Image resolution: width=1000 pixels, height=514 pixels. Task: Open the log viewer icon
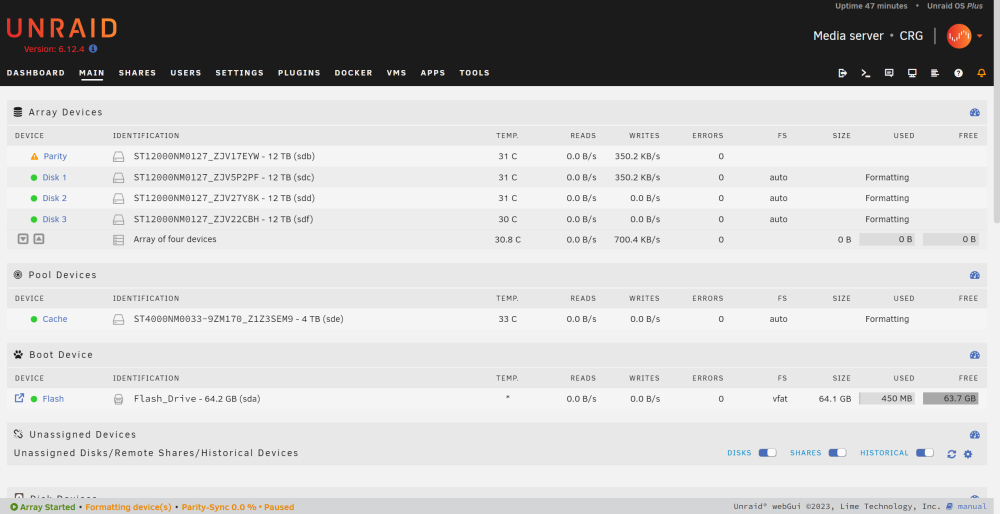(x=935, y=73)
